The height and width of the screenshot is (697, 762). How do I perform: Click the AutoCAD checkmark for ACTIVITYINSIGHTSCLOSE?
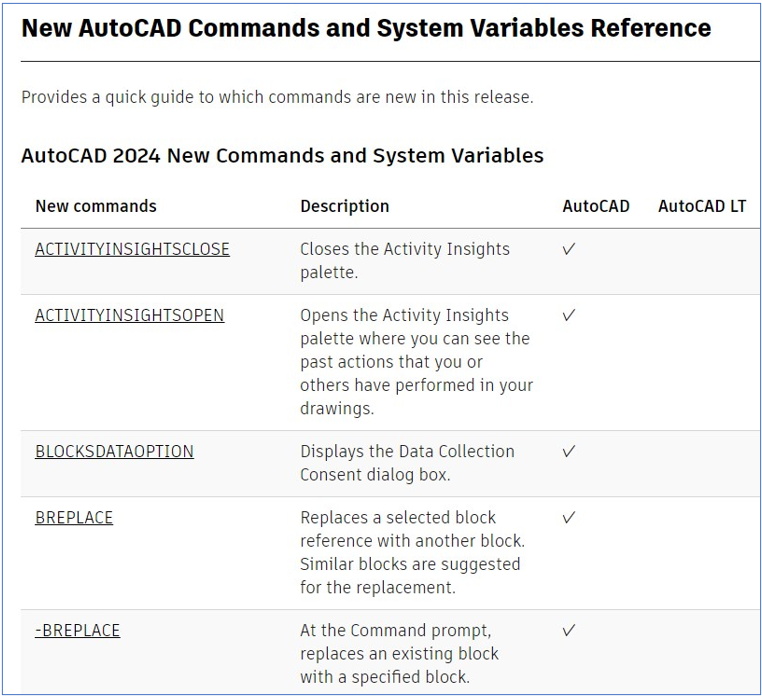point(569,249)
